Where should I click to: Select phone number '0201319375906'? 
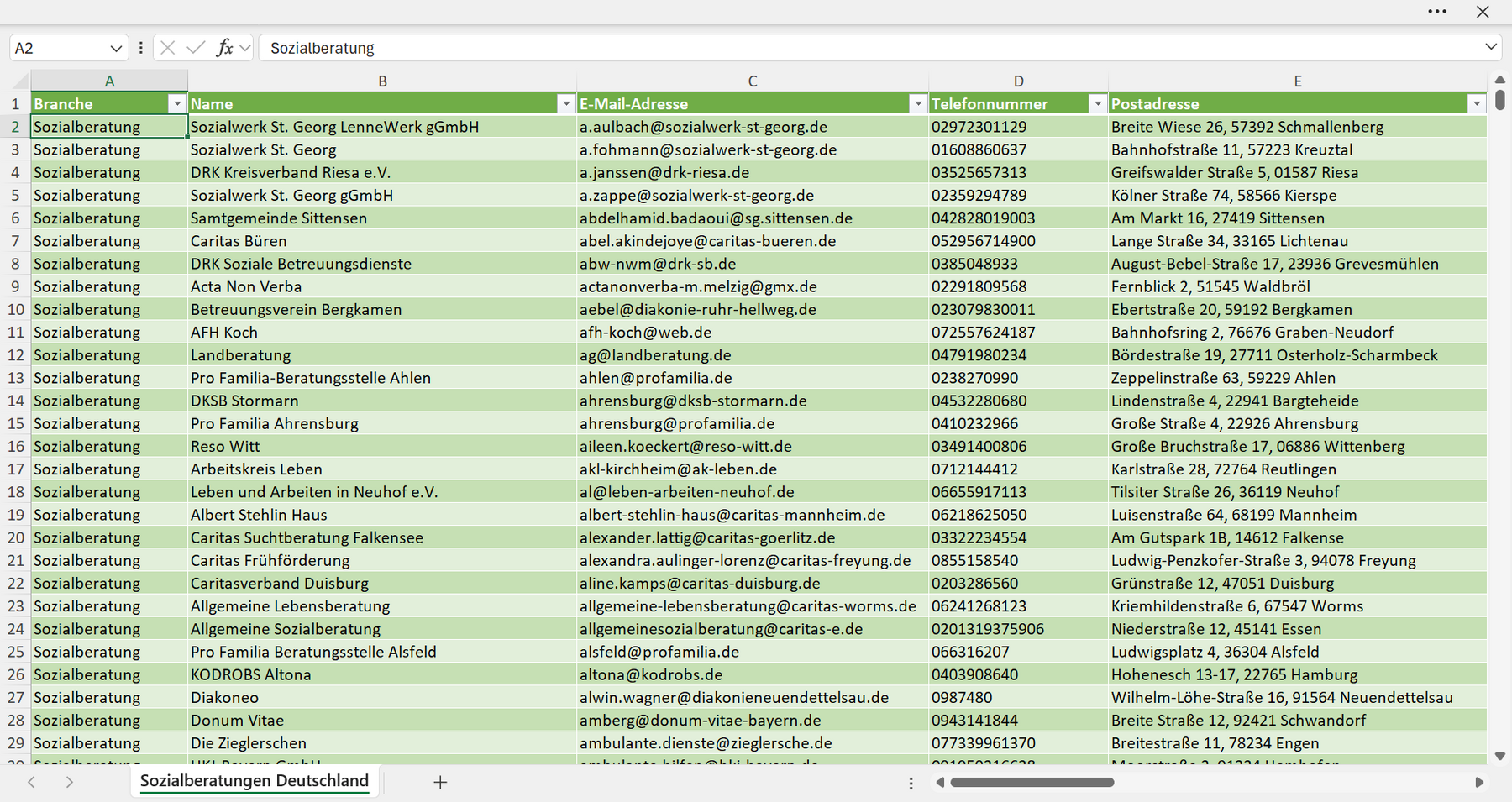click(1018, 629)
